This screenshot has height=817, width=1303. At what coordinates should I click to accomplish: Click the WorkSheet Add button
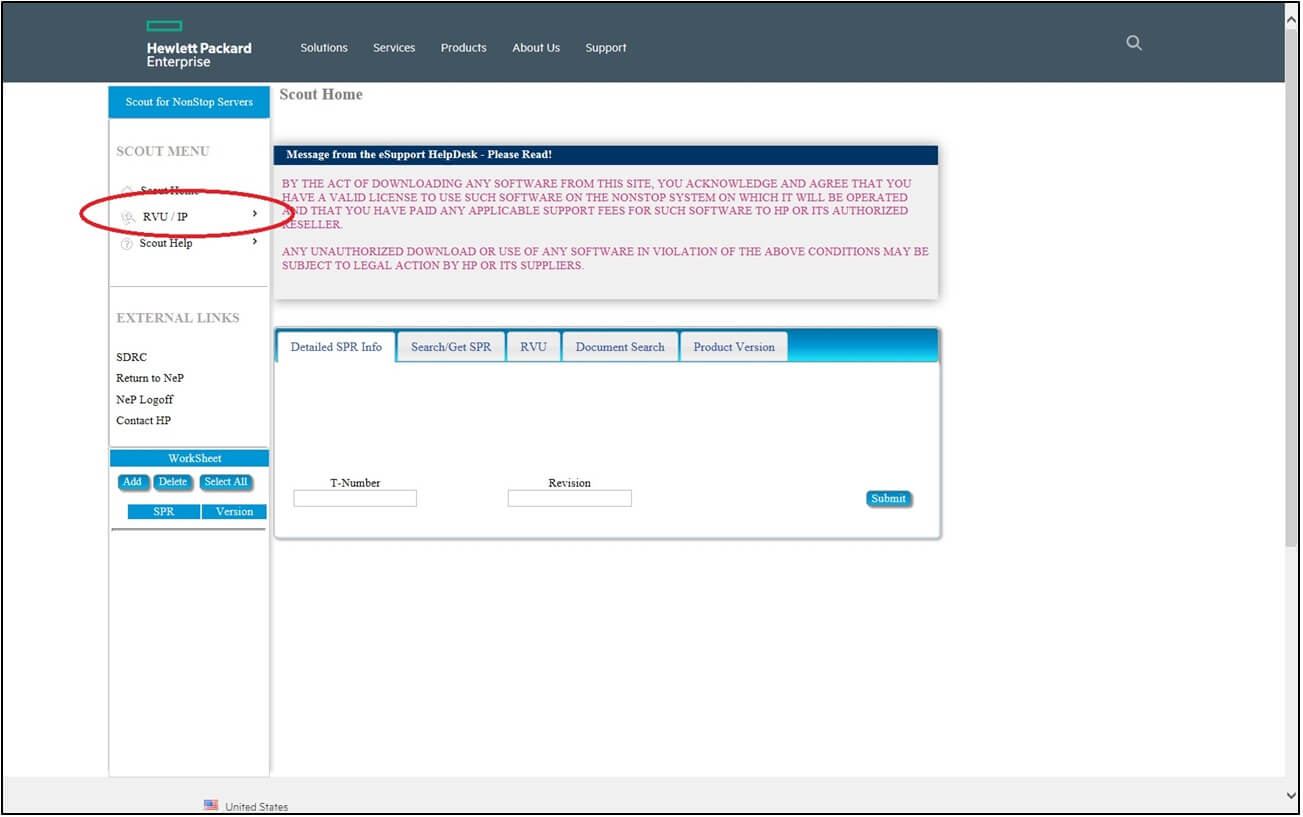coord(132,482)
